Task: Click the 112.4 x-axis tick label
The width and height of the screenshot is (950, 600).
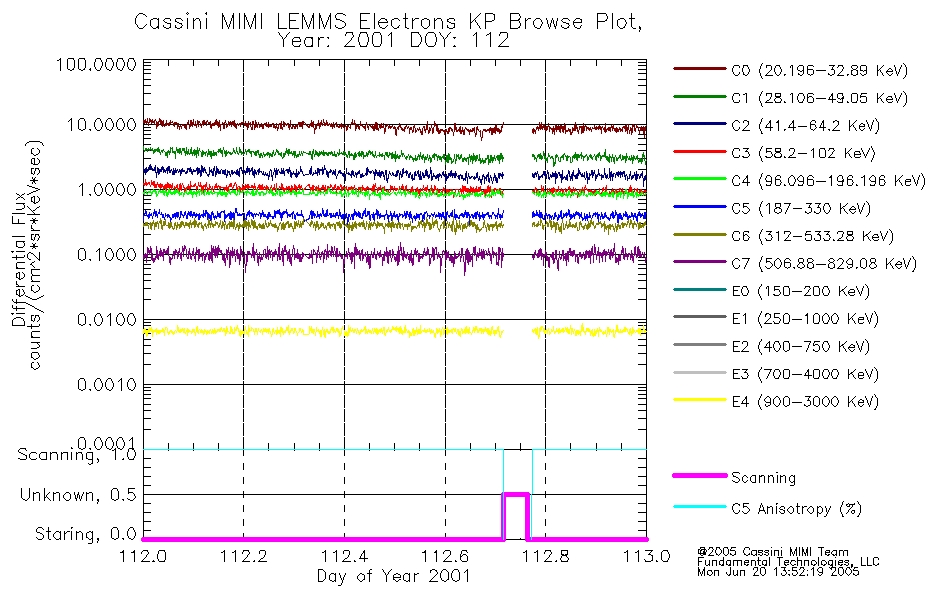Action: click(344, 556)
